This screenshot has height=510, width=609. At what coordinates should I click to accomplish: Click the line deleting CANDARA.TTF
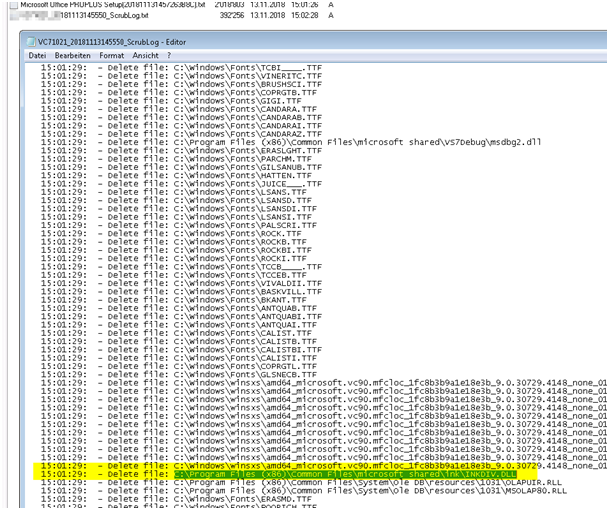pyautogui.click(x=179, y=109)
